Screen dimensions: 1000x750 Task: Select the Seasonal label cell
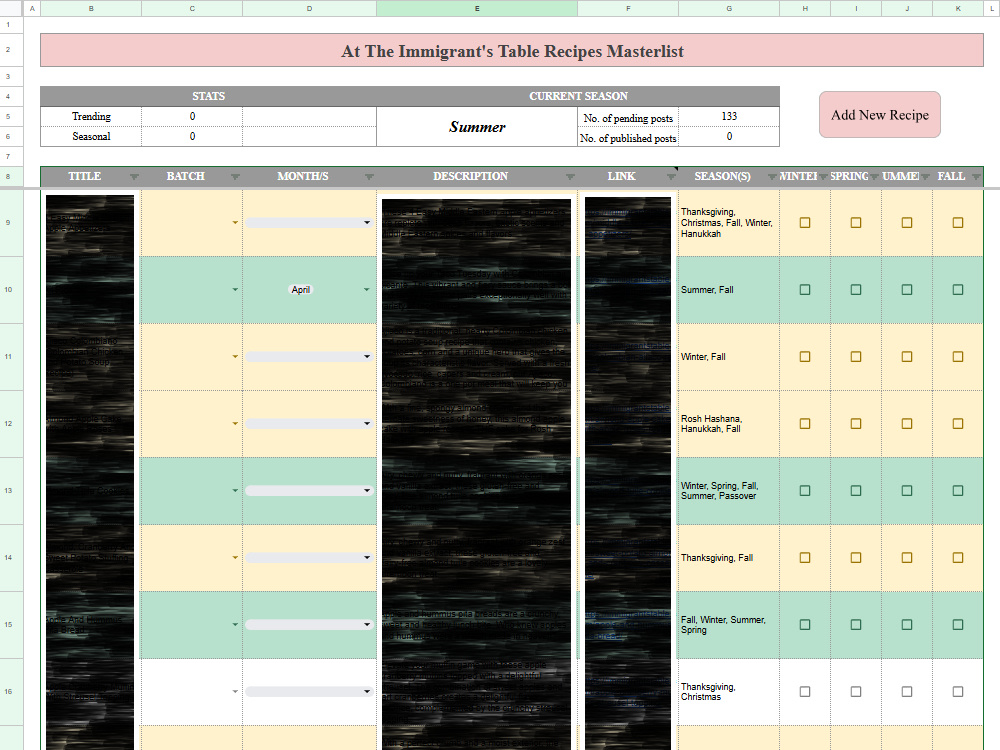(91, 136)
